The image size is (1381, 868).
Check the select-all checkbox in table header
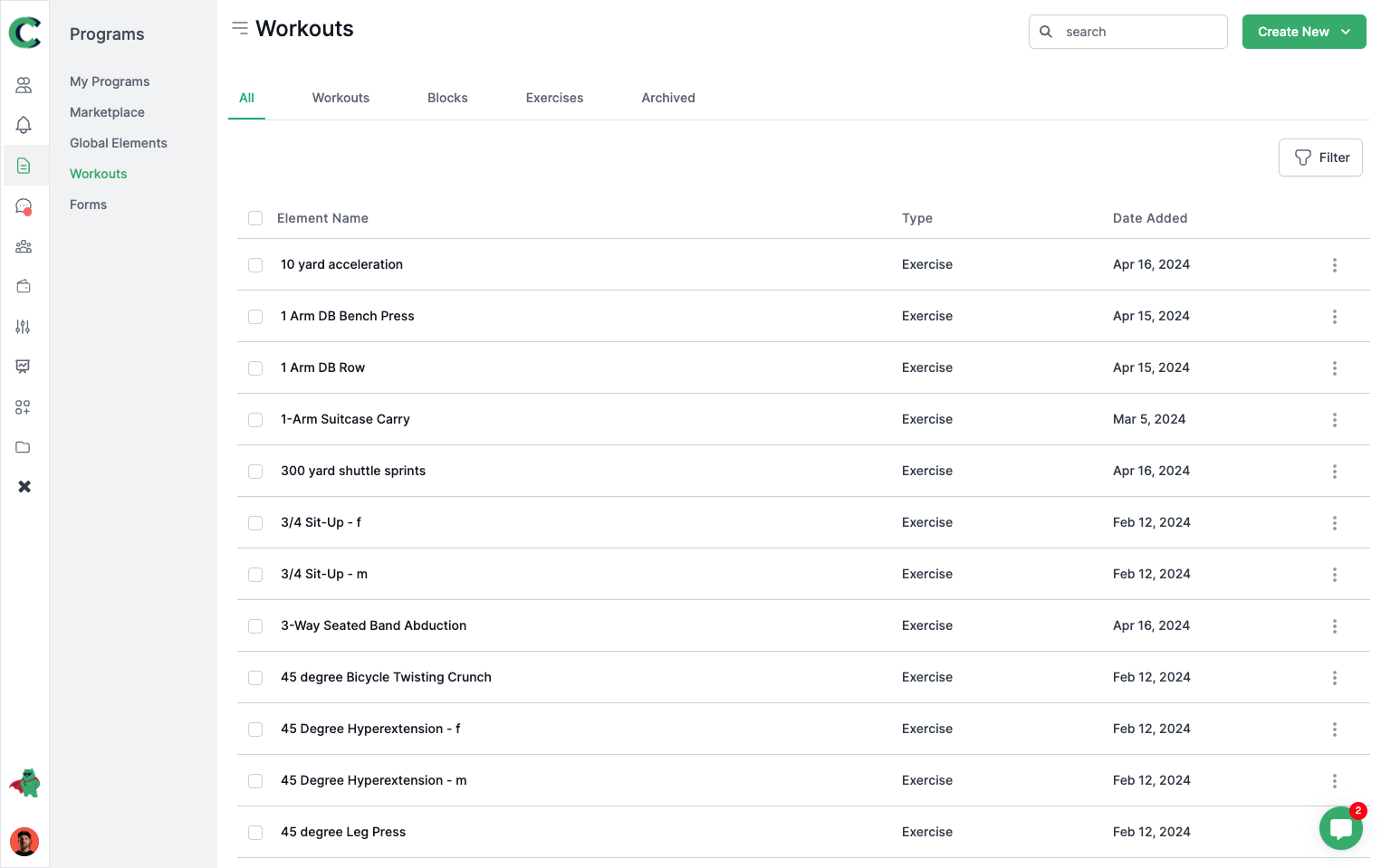tap(255, 218)
